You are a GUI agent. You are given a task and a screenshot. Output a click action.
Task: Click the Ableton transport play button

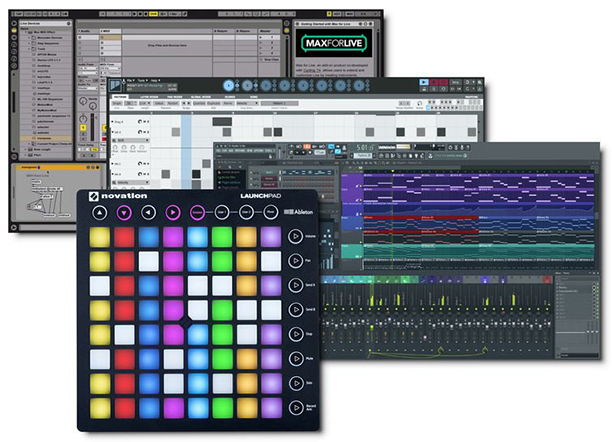(x=135, y=14)
